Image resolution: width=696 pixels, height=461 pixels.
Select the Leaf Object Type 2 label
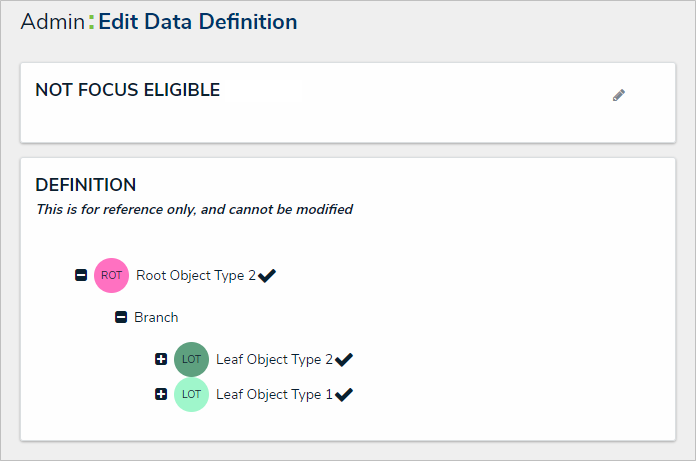(x=275, y=359)
